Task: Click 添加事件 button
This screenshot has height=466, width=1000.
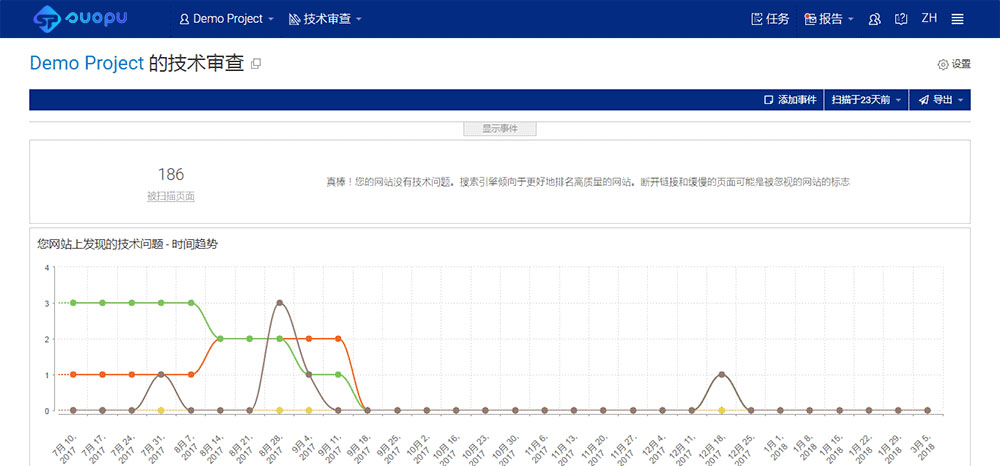Action: 790,100
